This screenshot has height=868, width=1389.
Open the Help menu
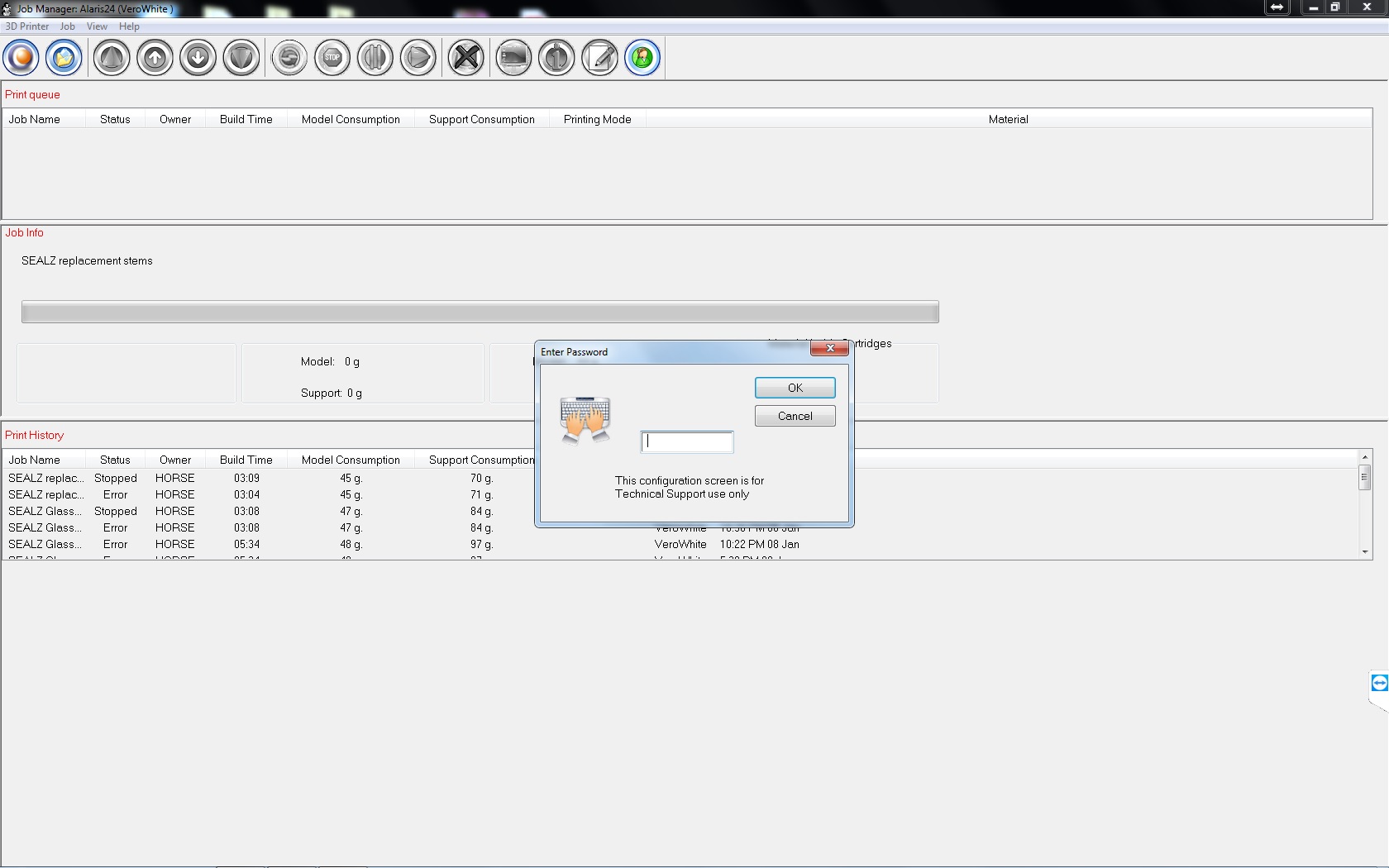tap(129, 26)
